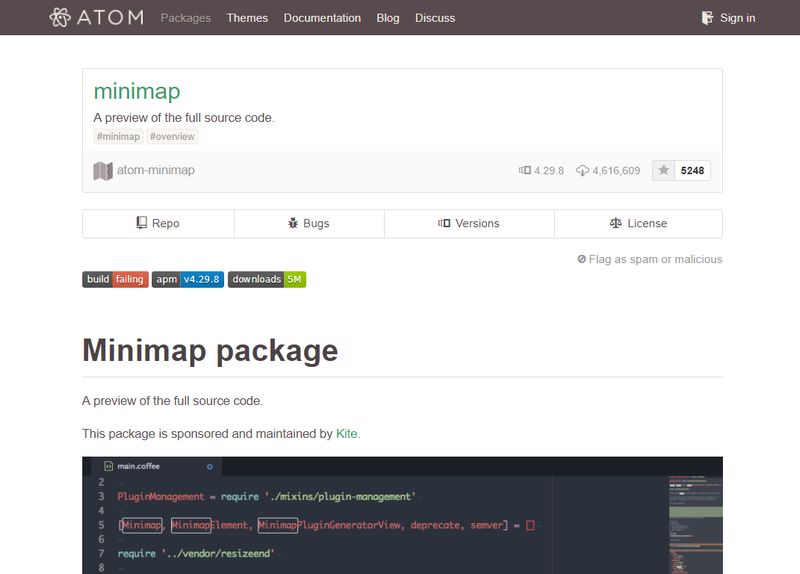
Task: Open the Packages menu item
Action: pos(185,18)
